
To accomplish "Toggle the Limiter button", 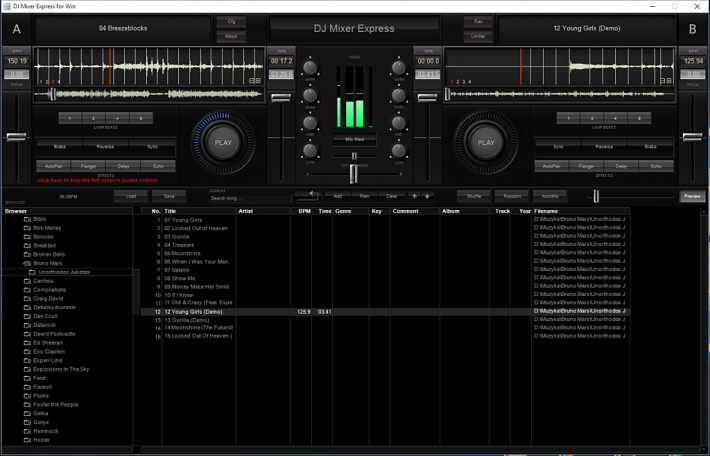I will click(478, 36).
